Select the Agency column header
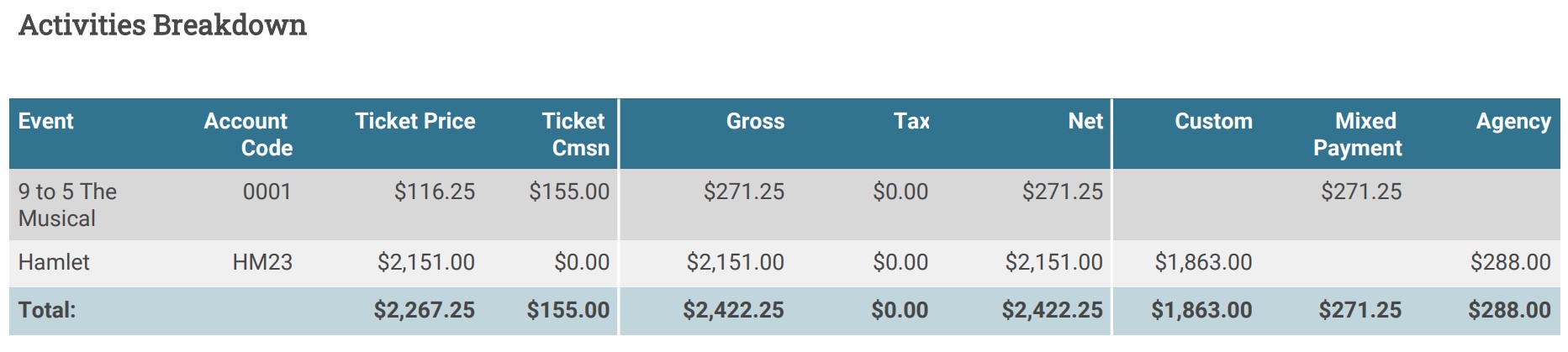 (x=1513, y=121)
